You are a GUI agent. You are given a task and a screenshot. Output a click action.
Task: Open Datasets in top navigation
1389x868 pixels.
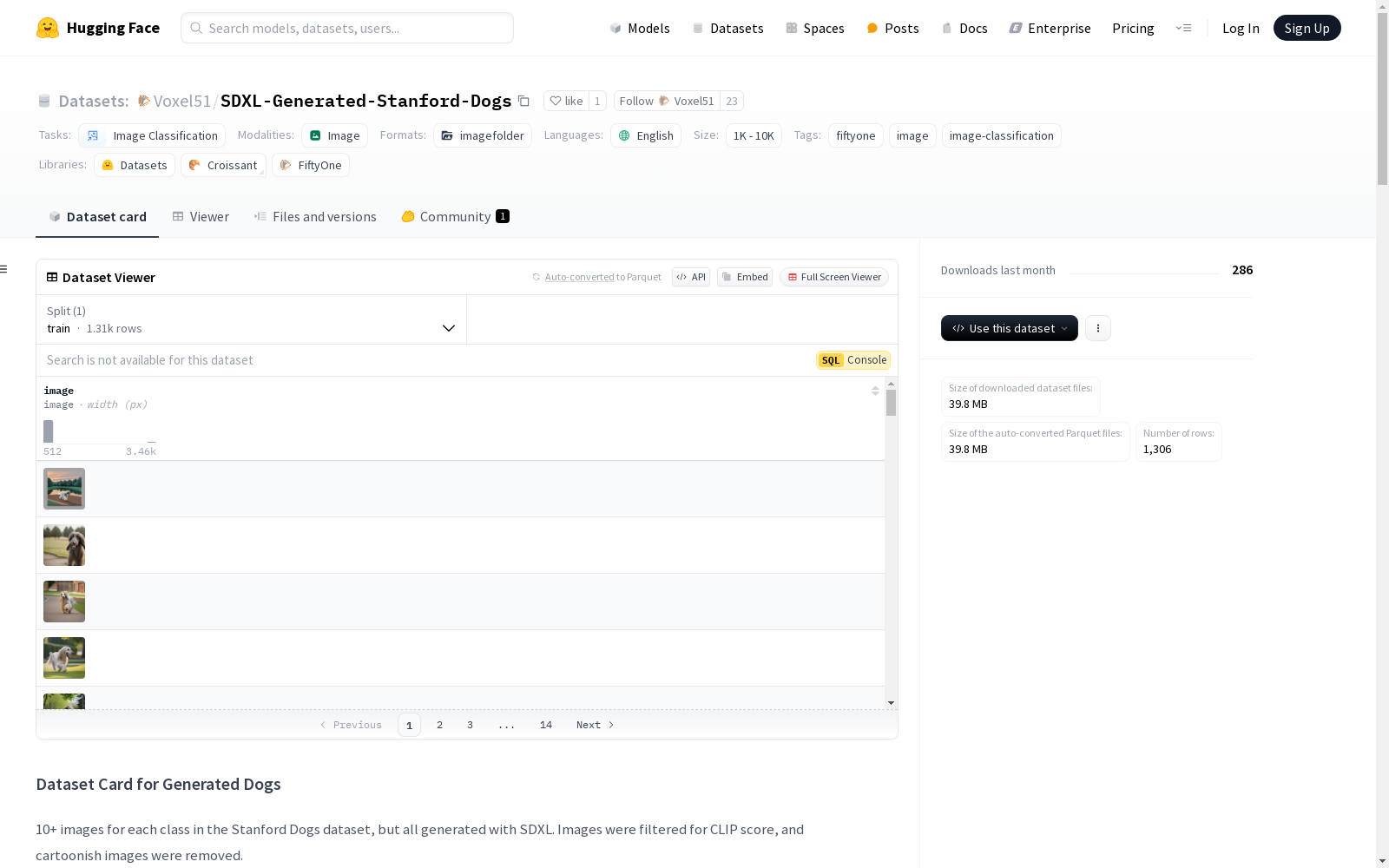click(x=727, y=28)
